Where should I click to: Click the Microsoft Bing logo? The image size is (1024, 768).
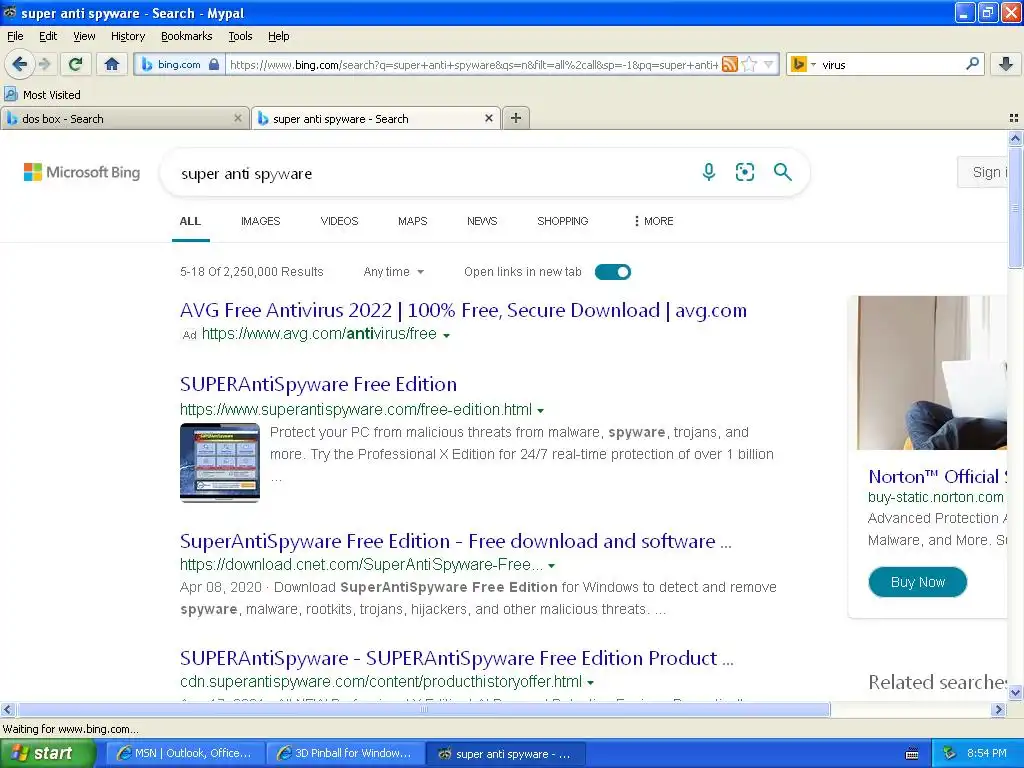click(x=82, y=172)
